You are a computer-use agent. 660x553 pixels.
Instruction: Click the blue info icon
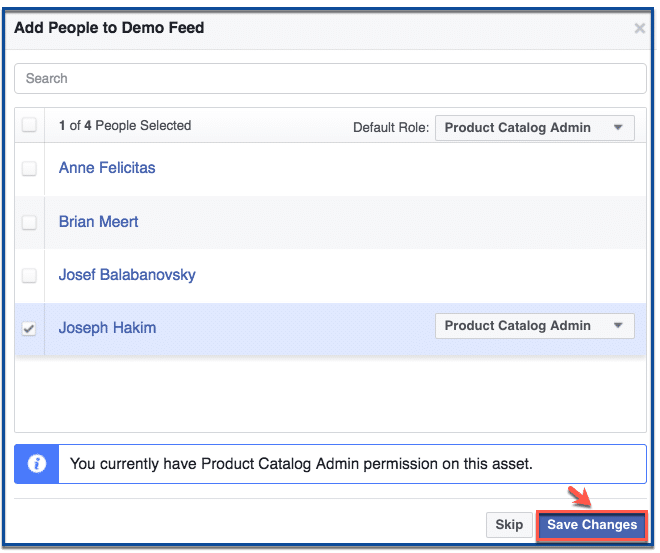coord(37,464)
